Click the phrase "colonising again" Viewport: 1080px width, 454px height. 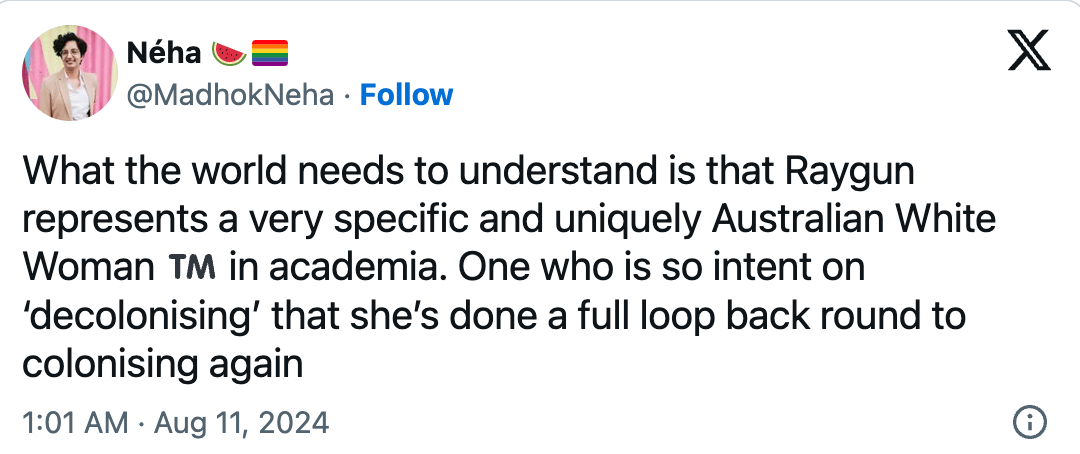(162, 364)
